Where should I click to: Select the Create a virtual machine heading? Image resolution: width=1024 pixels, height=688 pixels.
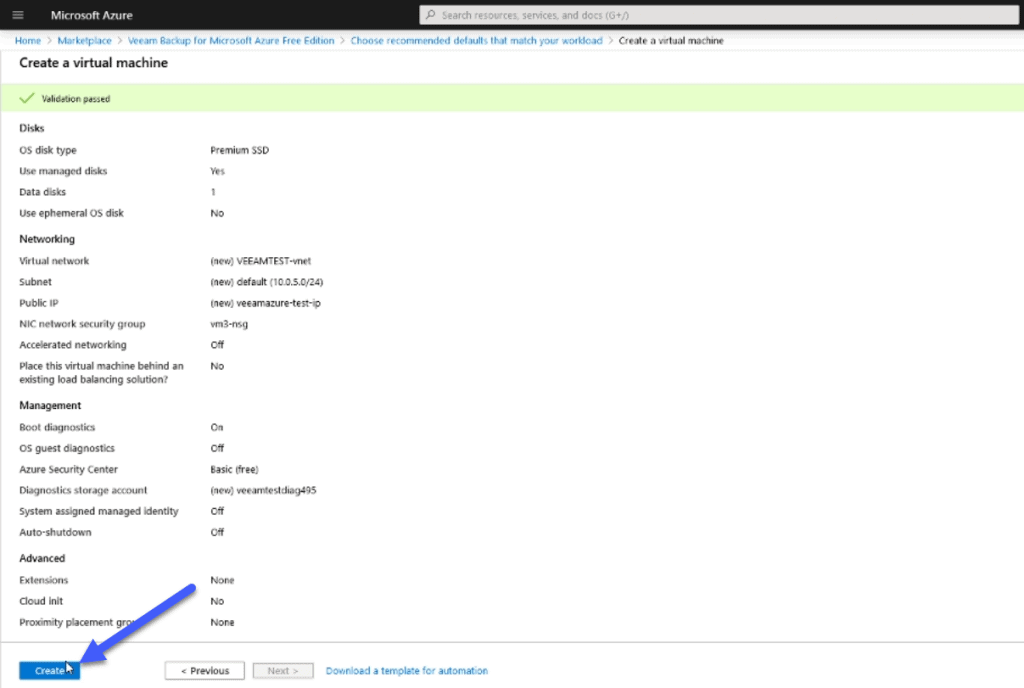93,63
